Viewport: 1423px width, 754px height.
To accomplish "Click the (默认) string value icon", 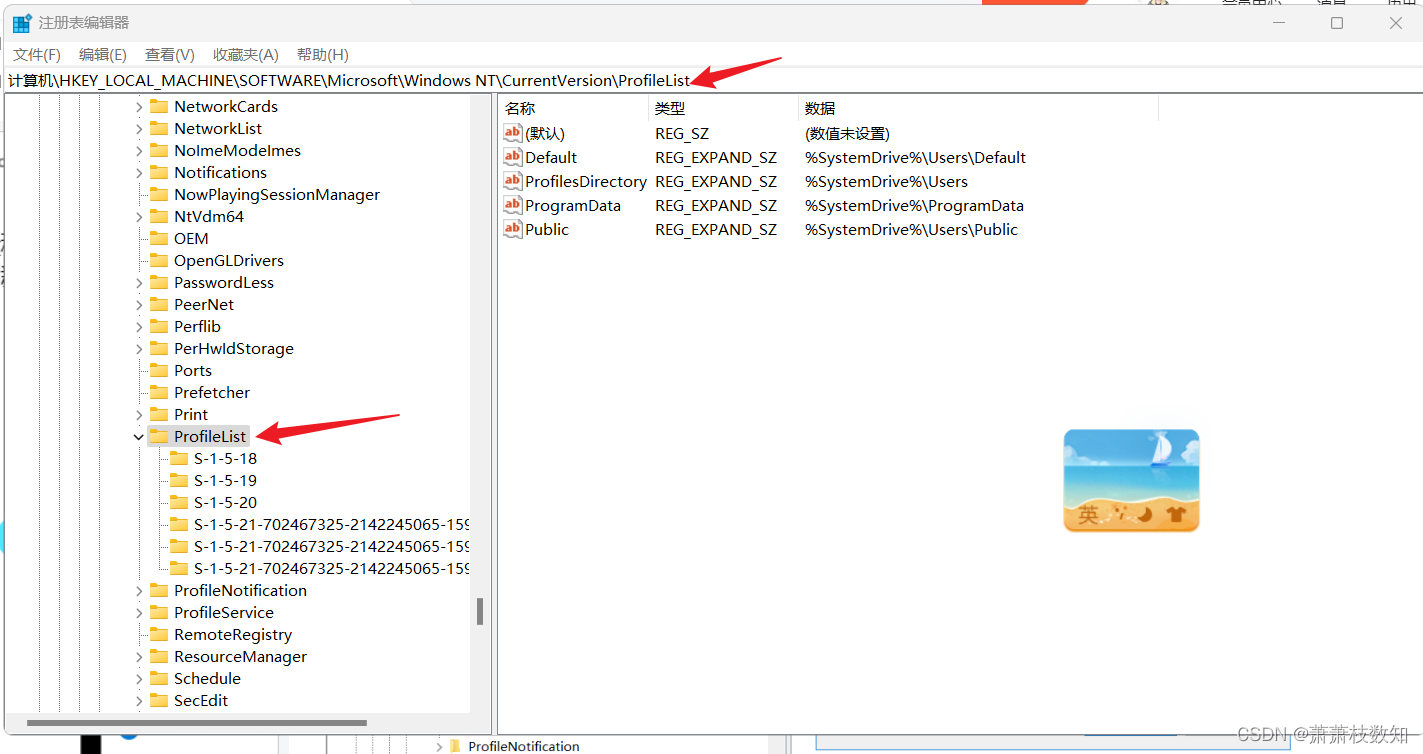I will pos(513,133).
